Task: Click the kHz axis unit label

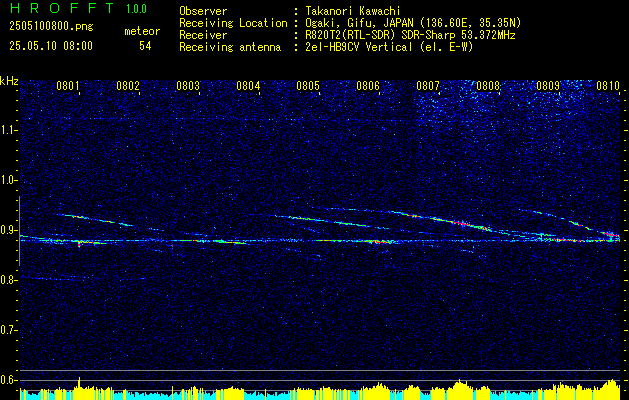Action: click(x=9, y=81)
